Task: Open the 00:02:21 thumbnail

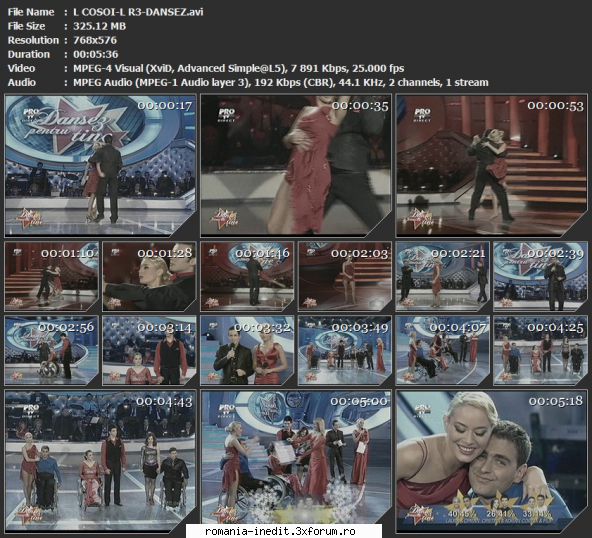Action: 443,276
